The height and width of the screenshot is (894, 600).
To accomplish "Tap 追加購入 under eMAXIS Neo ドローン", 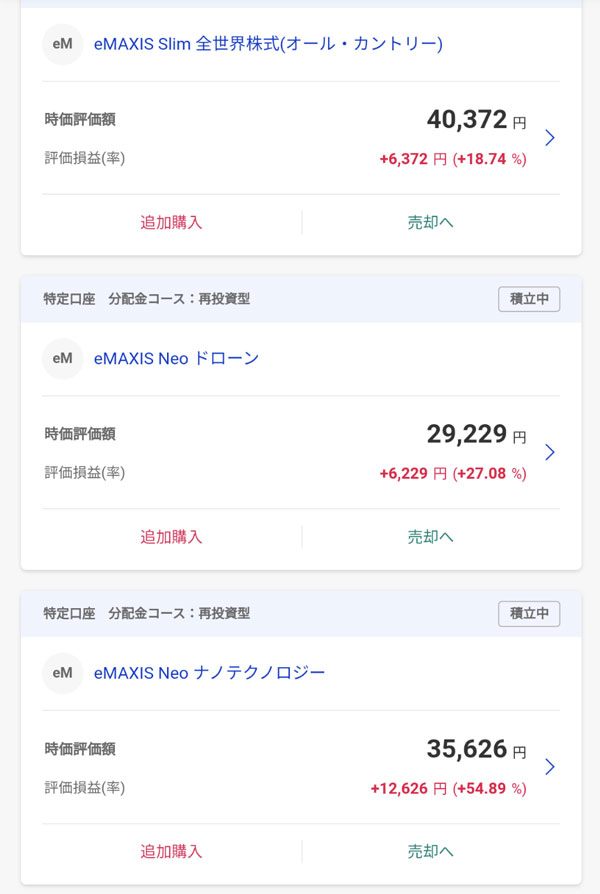I will coord(171,537).
